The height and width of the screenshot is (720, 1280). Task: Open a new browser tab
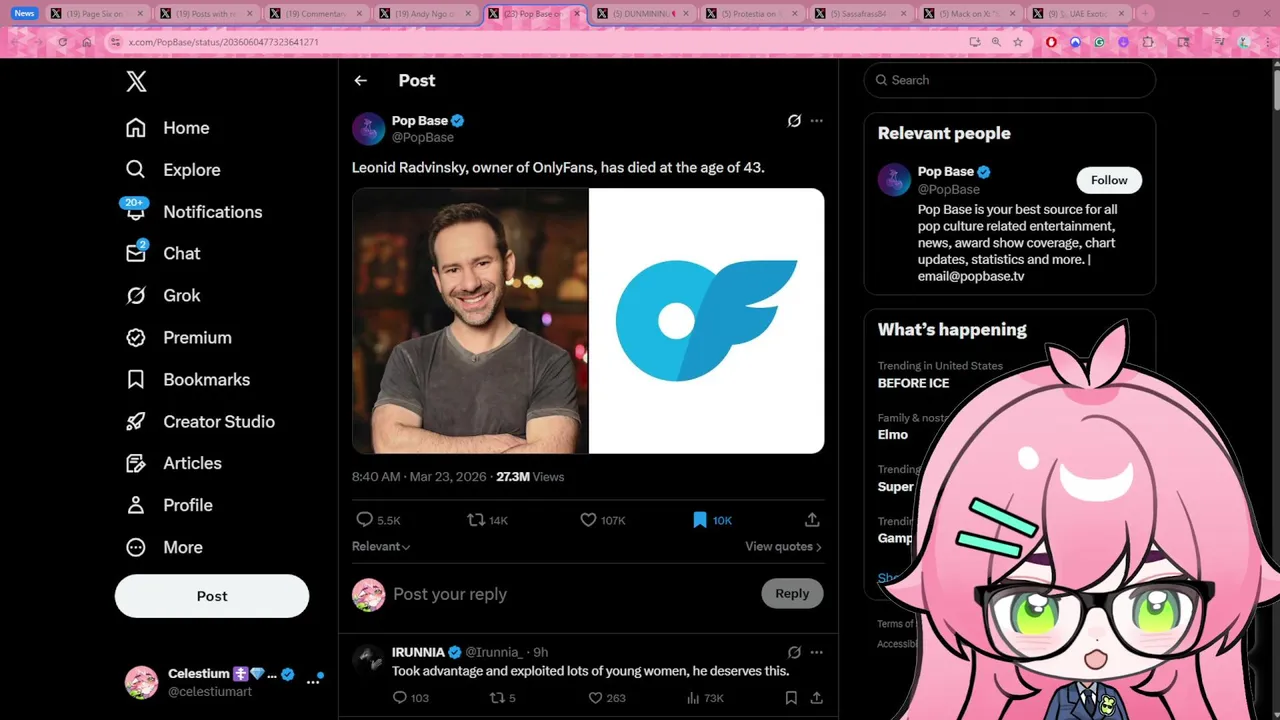coord(1145,14)
